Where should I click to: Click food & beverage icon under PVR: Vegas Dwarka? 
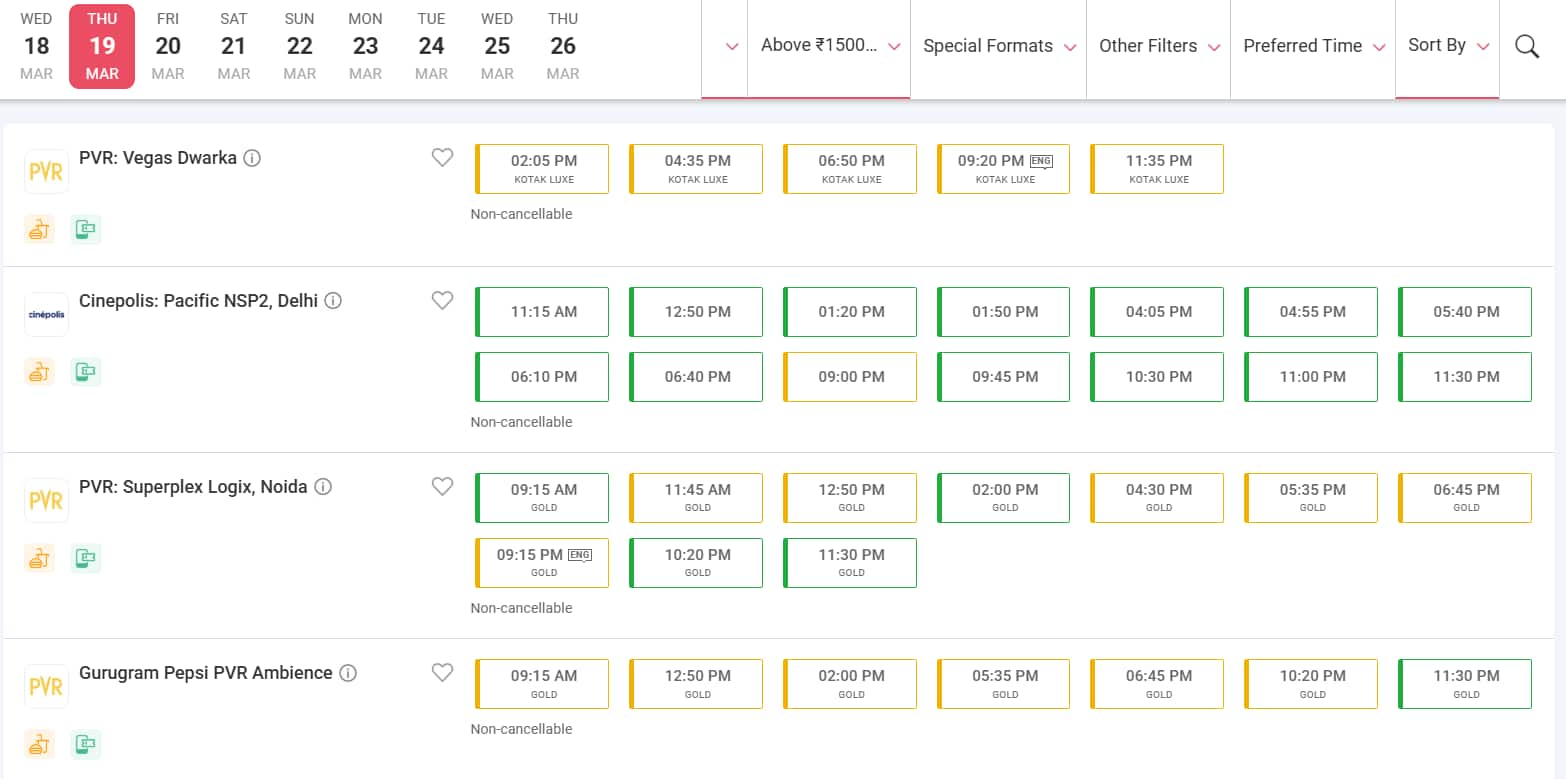tap(39, 229)
